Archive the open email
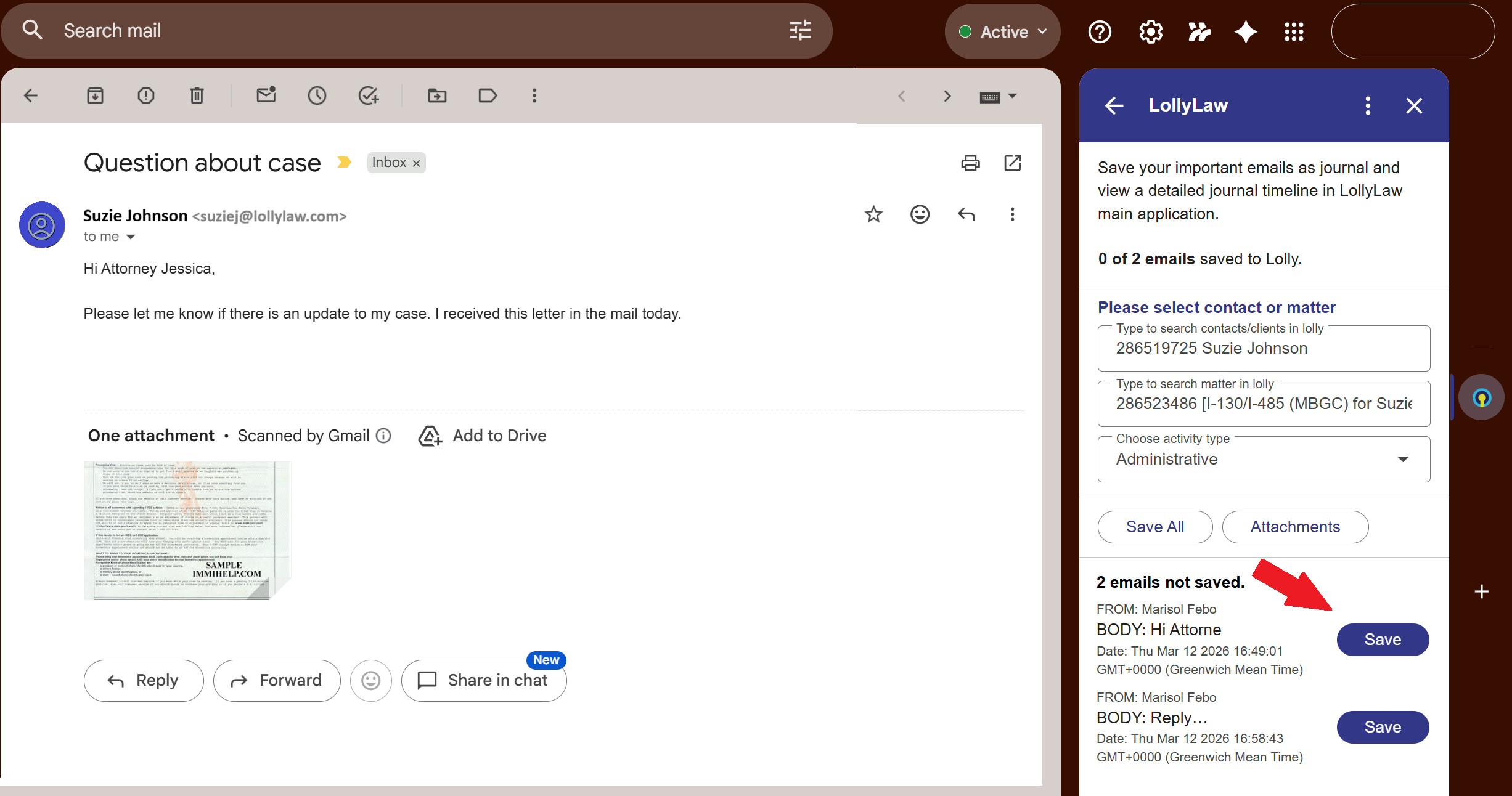Viewport: 1512px width, 796px height. (95, 95)
